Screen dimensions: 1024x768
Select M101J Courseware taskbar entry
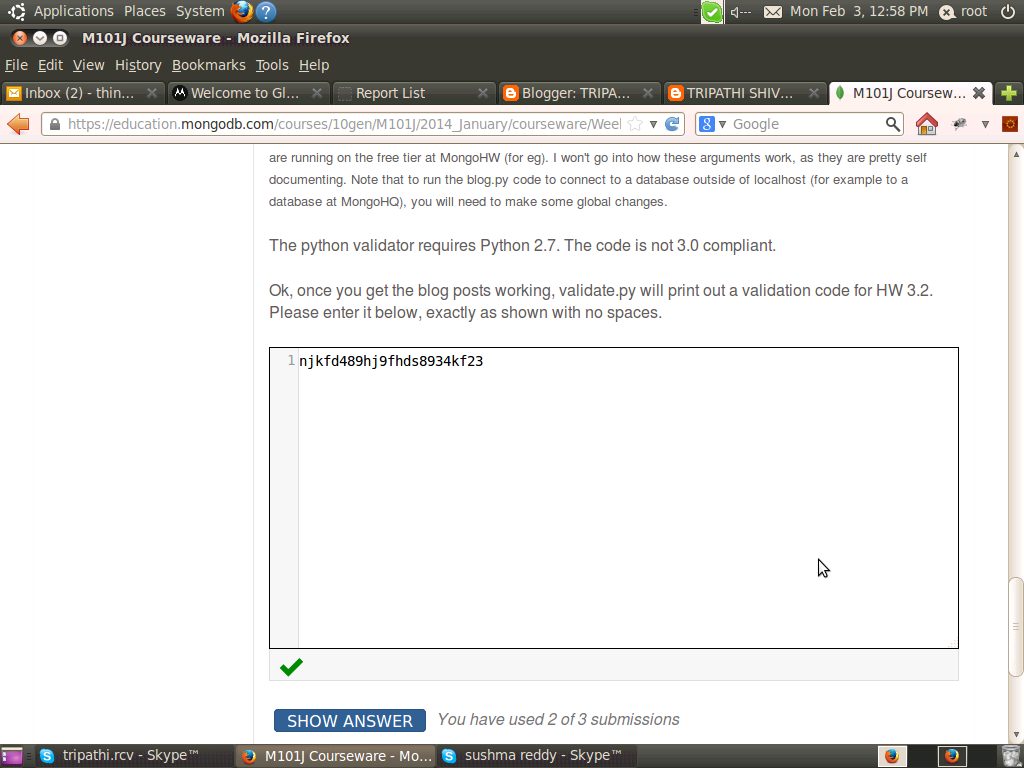pyautogui.click(x=334, y=756)
